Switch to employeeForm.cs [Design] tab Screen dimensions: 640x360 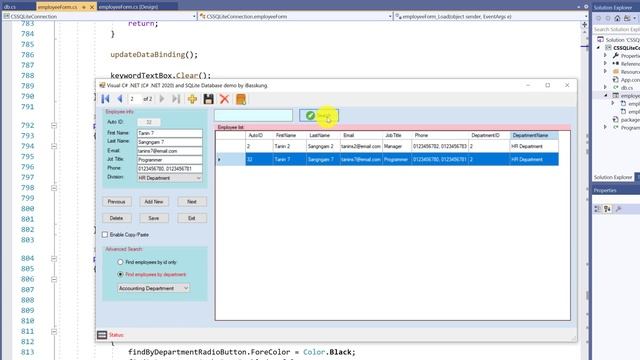[128, 7]
